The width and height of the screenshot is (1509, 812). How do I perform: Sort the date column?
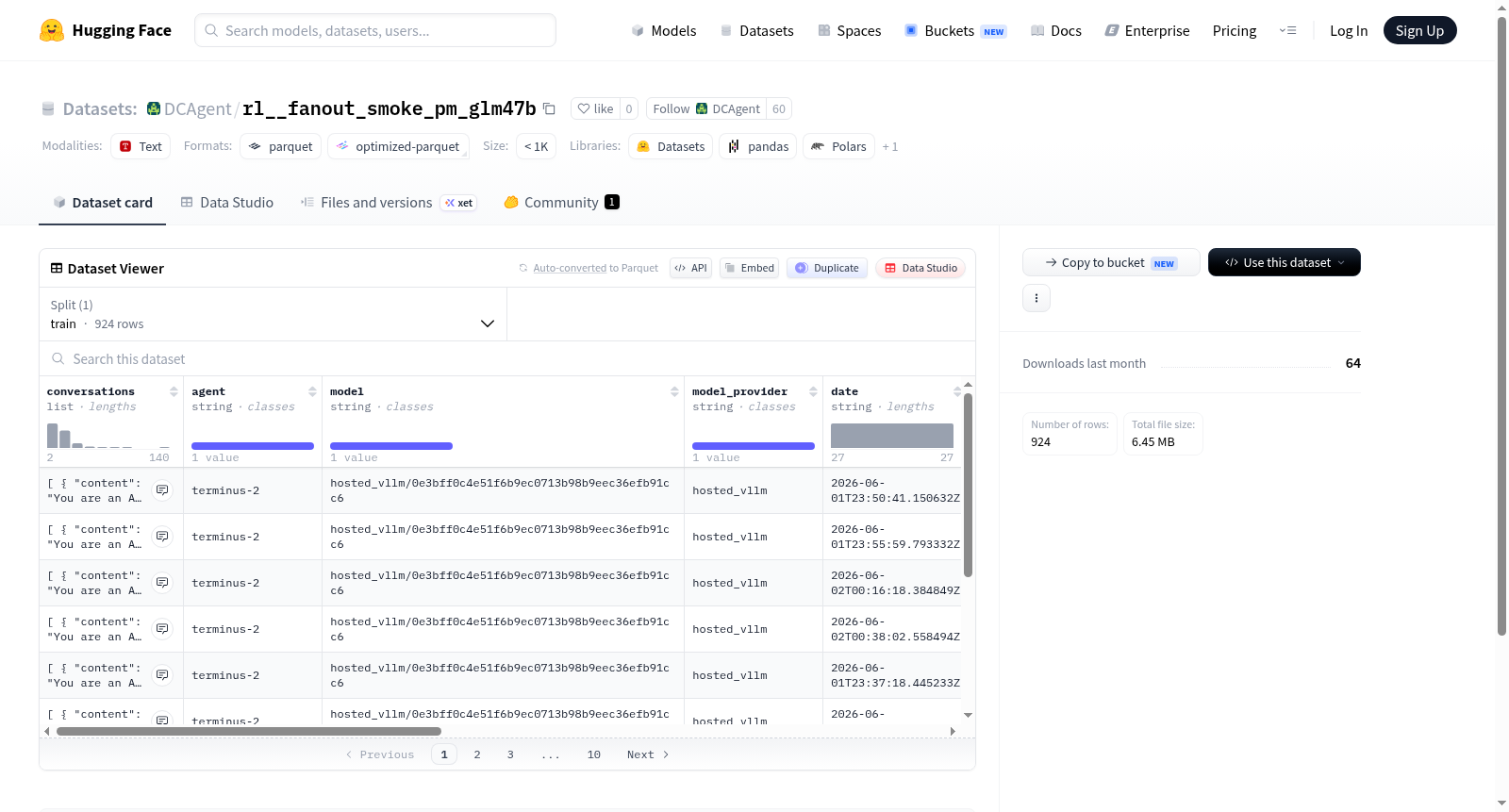click(957, 391)
